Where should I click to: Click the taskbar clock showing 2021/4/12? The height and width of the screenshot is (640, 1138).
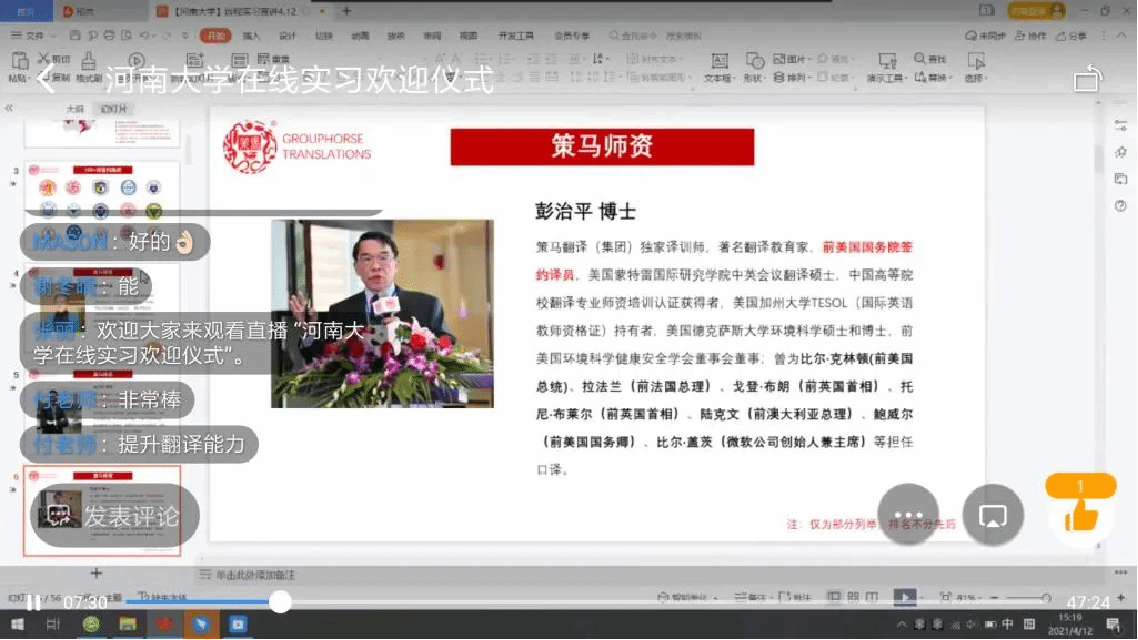tap(1070, 624)
